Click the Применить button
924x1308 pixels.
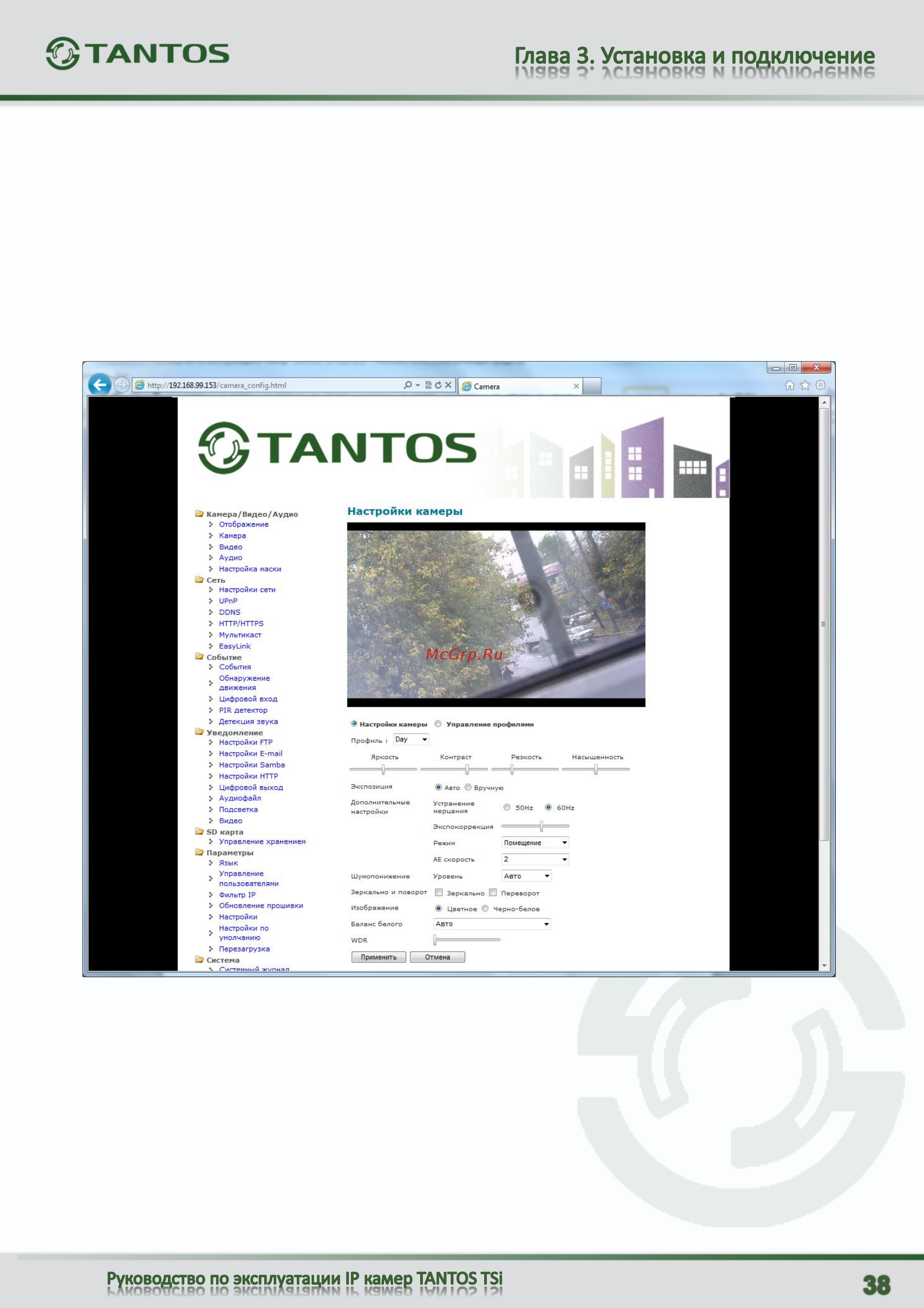378,957
